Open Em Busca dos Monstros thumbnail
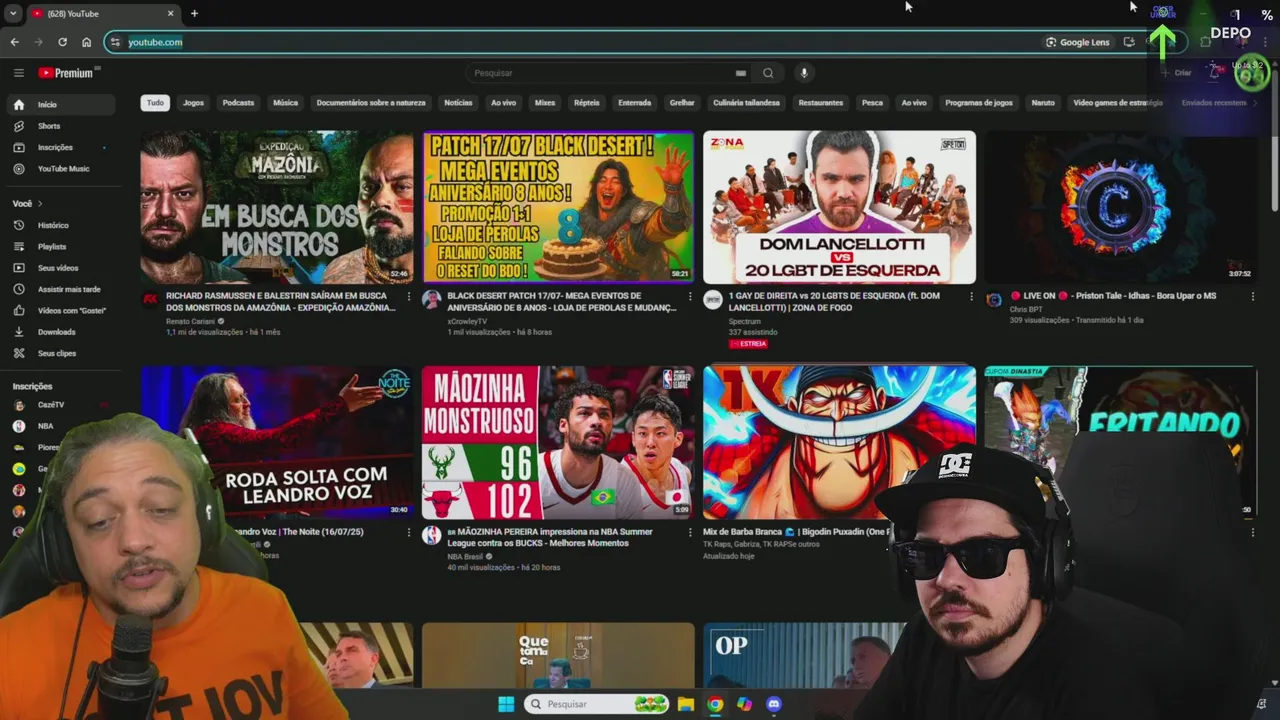 click(x=276, y=207)
